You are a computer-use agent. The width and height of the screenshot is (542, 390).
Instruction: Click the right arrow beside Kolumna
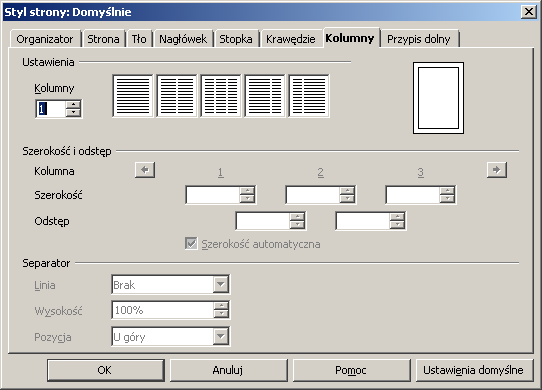click(x=497, y=170)
